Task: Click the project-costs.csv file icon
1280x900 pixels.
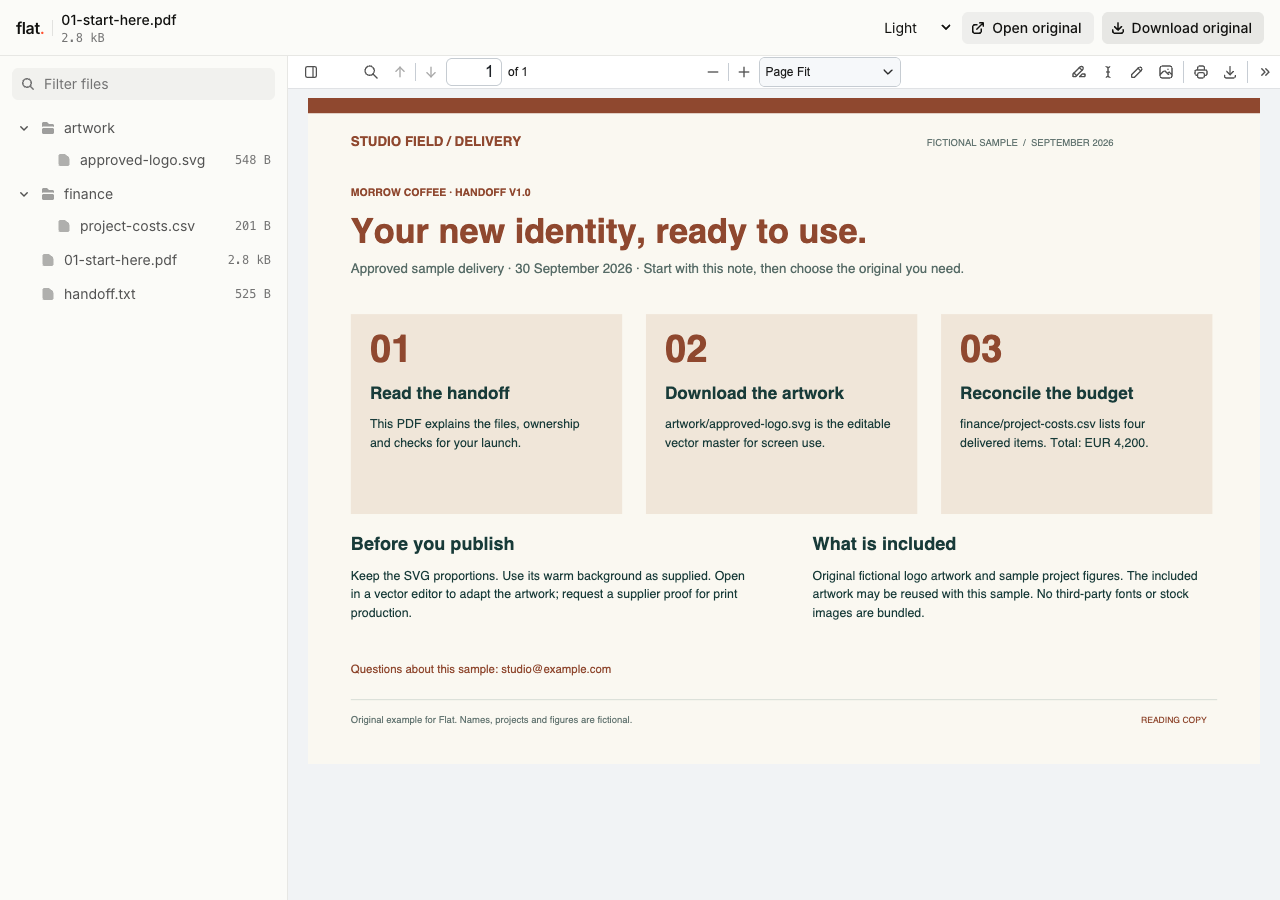Action: [x=64, y=226]
